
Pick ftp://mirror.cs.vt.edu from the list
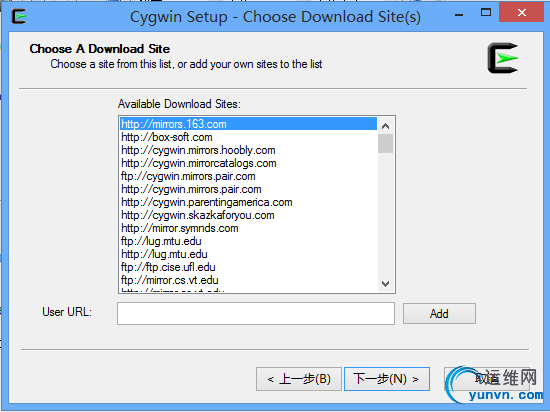point(248,280)
